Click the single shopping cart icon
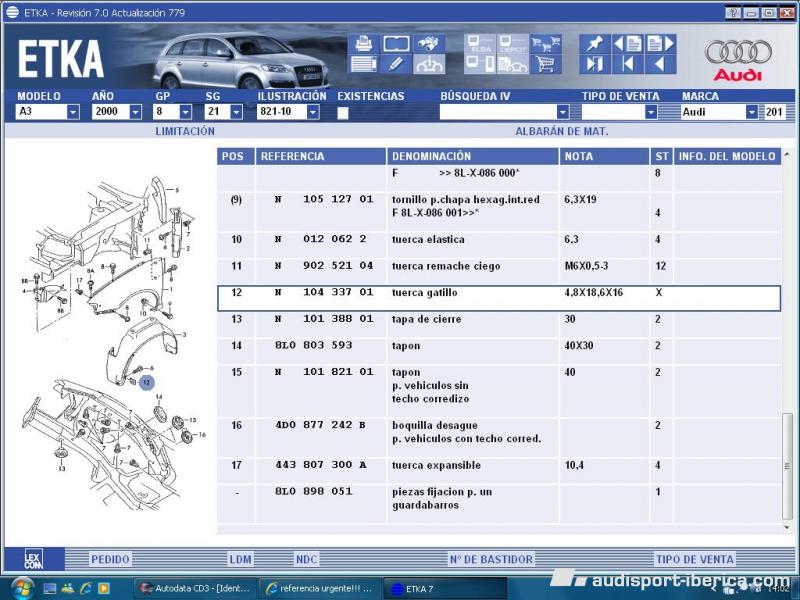 [545, 64]
